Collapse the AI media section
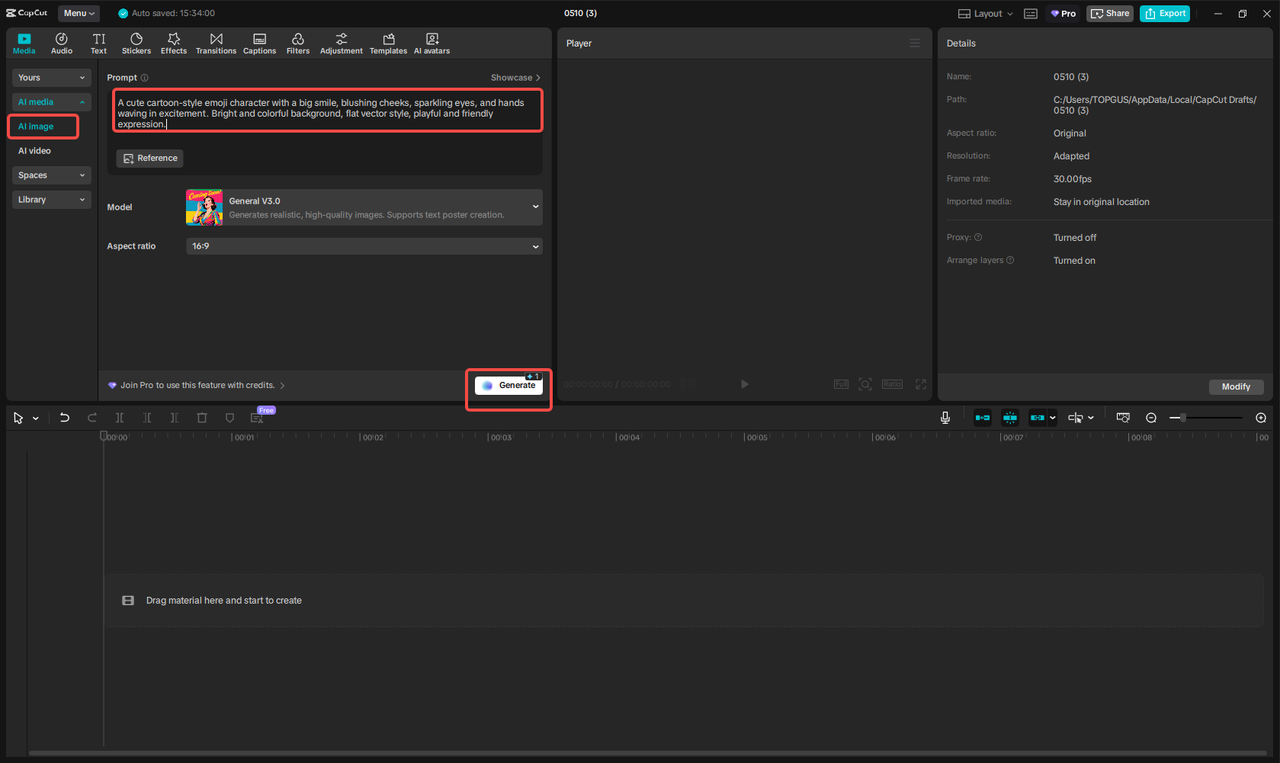 (x=52, y=102)
